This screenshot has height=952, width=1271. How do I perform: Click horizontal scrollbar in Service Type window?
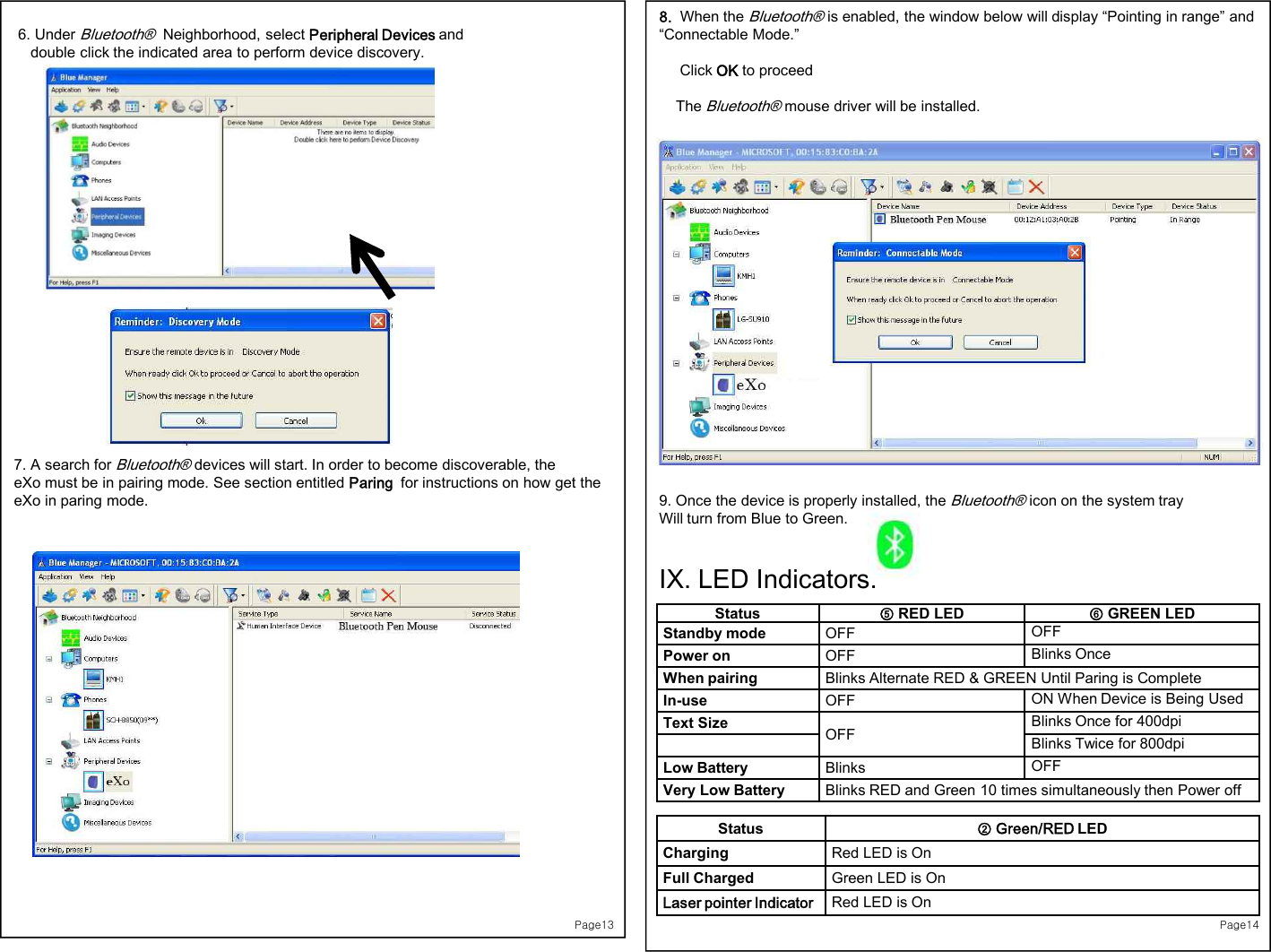(376, 837)
